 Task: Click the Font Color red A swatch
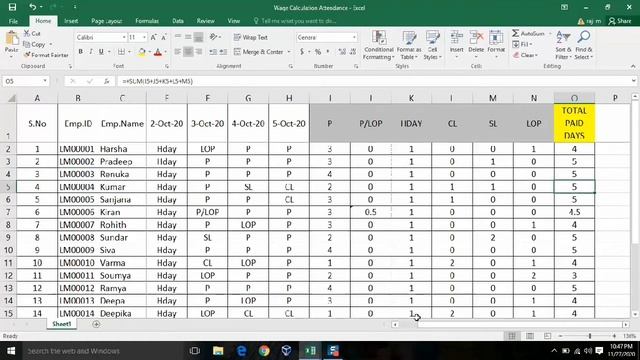pos(158,52)
